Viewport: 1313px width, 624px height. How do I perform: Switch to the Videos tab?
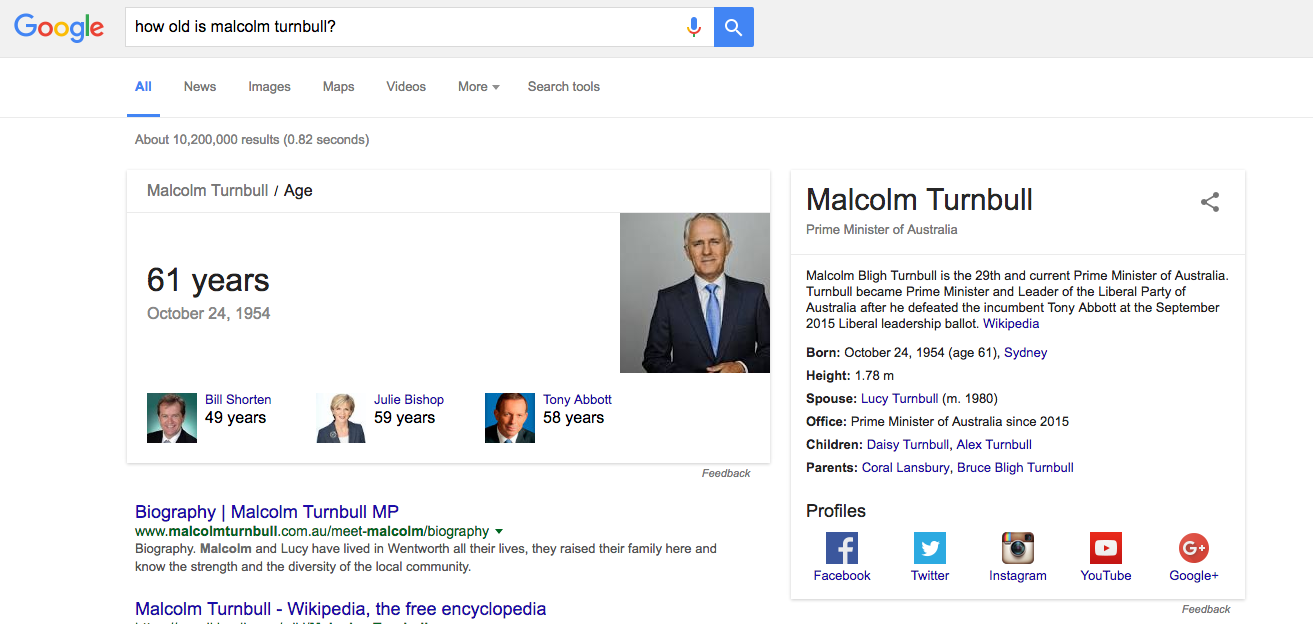(406, 87)
